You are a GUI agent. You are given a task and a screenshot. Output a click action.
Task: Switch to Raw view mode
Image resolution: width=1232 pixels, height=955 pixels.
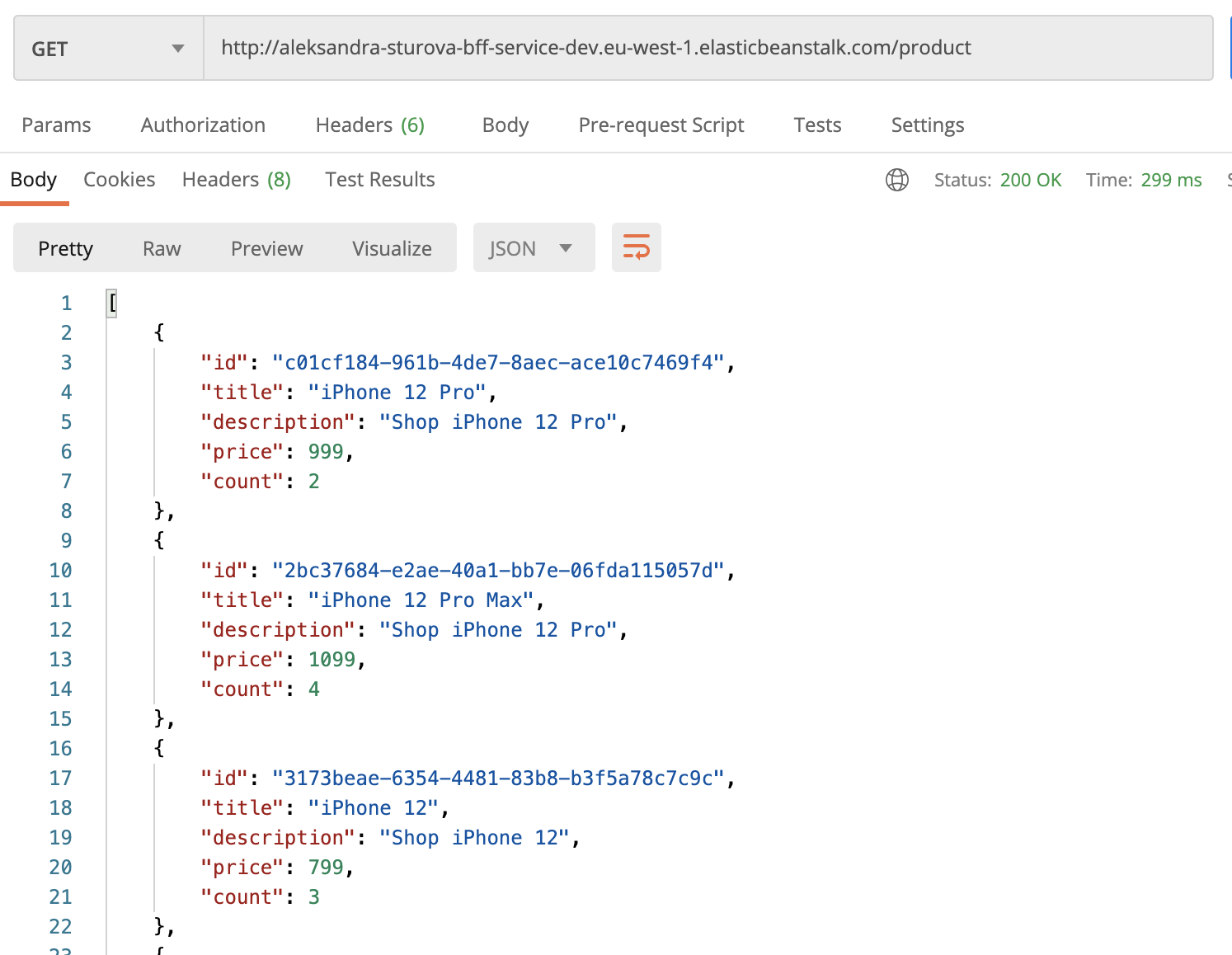pos(162,248)
